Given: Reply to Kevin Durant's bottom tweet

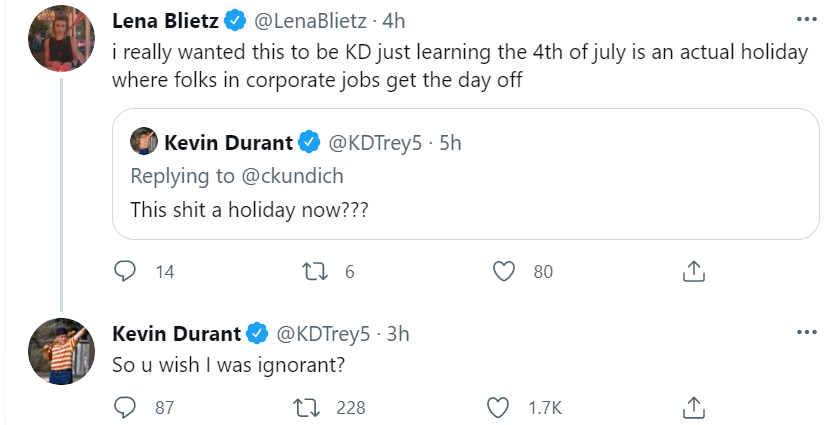Looking at the screenshot, I should (x=125, y=408).
